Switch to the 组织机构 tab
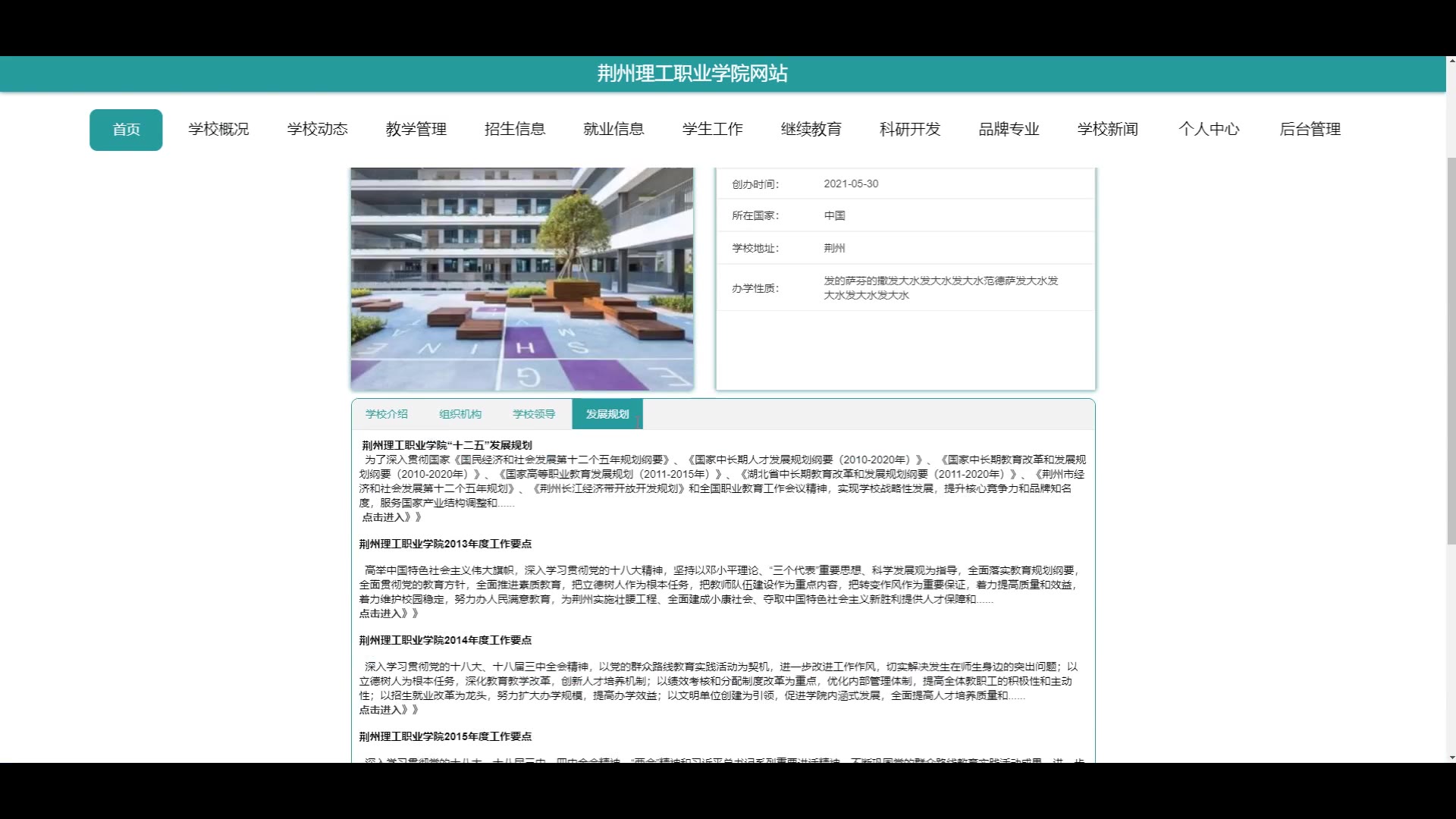The width and height of the screenshot is (1456, 819). point(460,414)
